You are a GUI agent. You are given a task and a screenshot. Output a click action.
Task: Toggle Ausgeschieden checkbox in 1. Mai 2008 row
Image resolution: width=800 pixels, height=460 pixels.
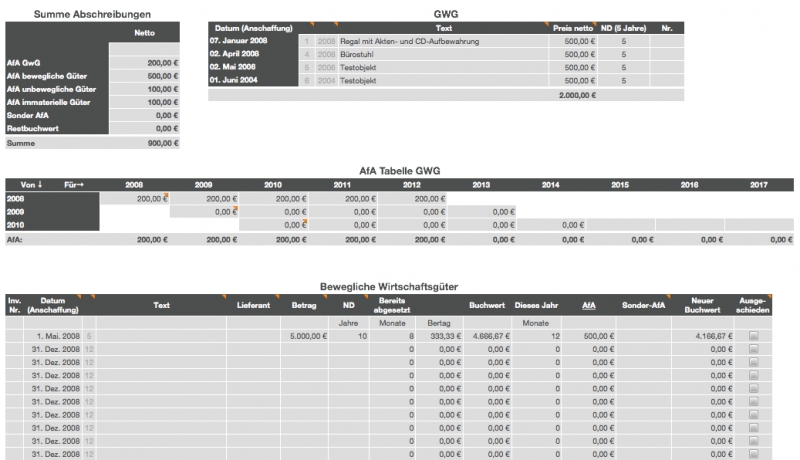click(753, 337)
